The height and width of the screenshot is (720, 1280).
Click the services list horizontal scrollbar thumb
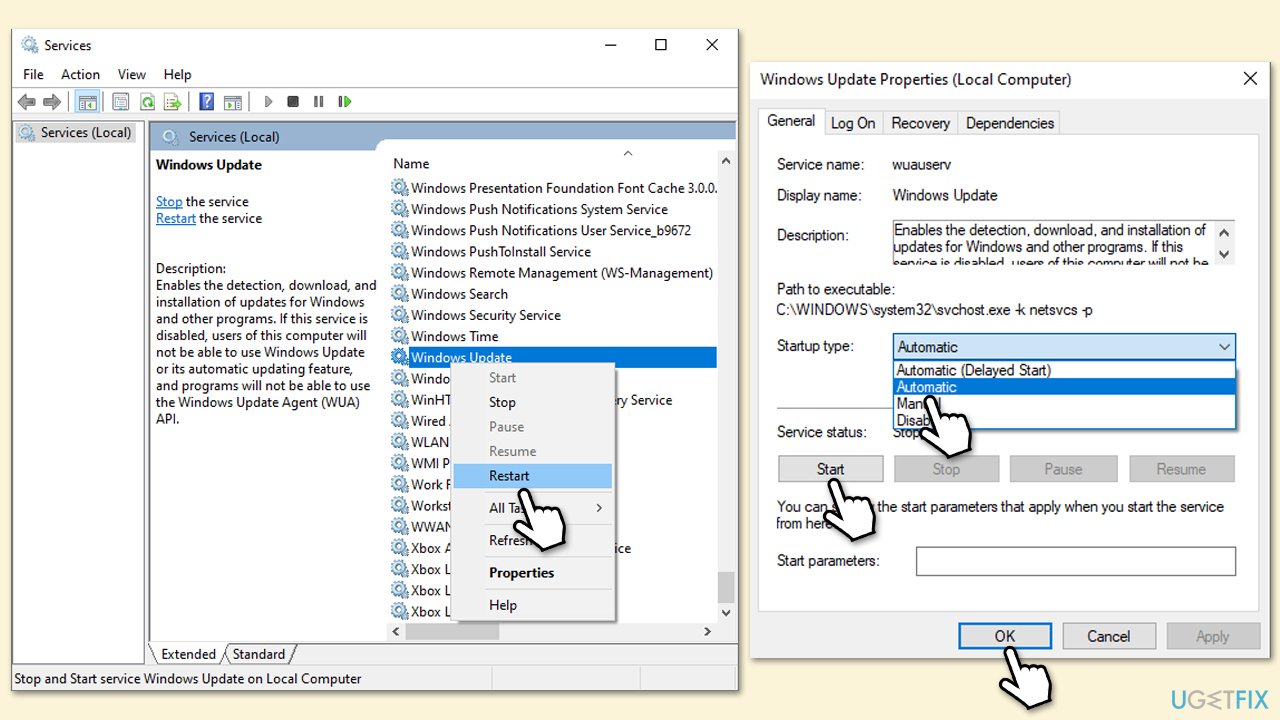click(x=453, y=632)
